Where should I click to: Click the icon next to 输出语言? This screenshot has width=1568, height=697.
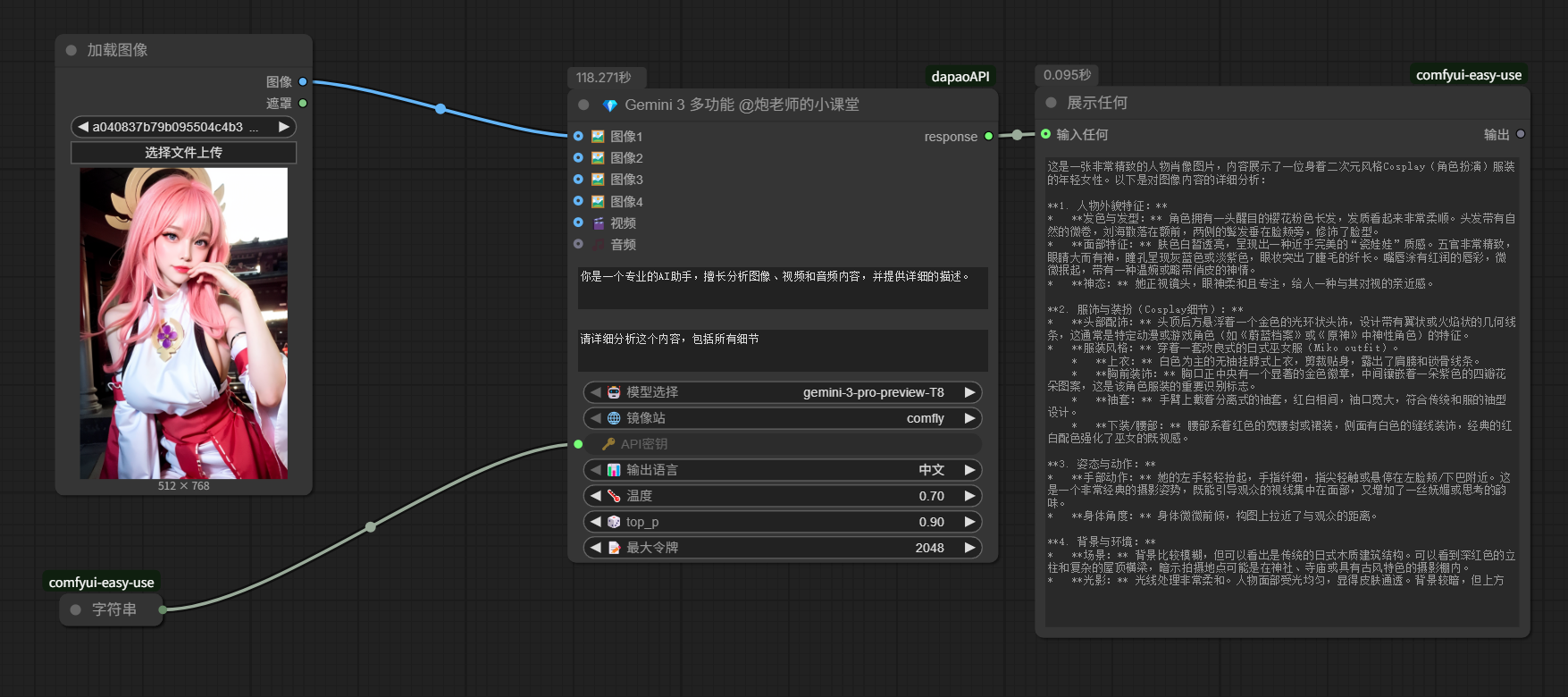614,470
